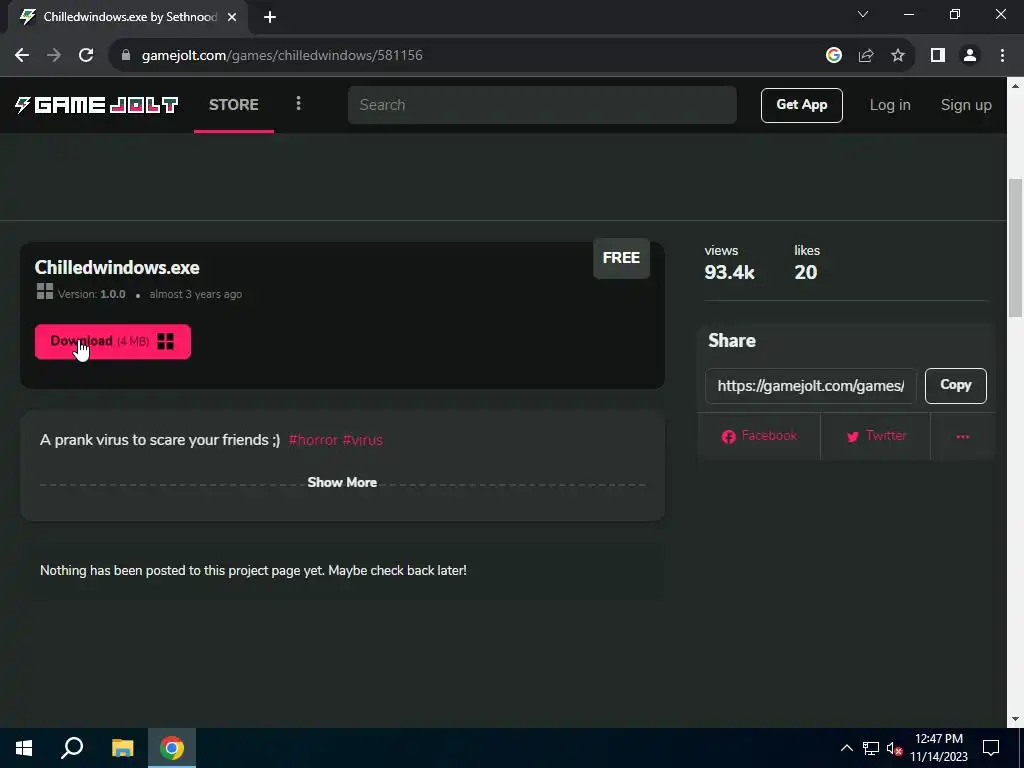This screenshot has height=768, width=1024.
Task: Open the #horror hashtag link
Action: point(313,440)
